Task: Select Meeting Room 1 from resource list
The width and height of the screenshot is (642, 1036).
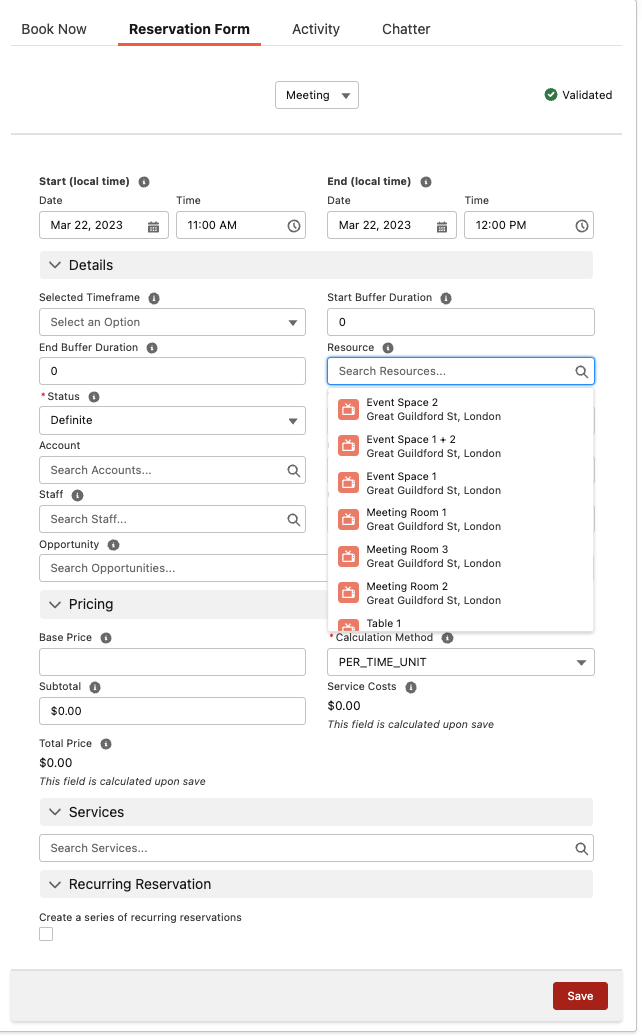Action: [433, 519]
